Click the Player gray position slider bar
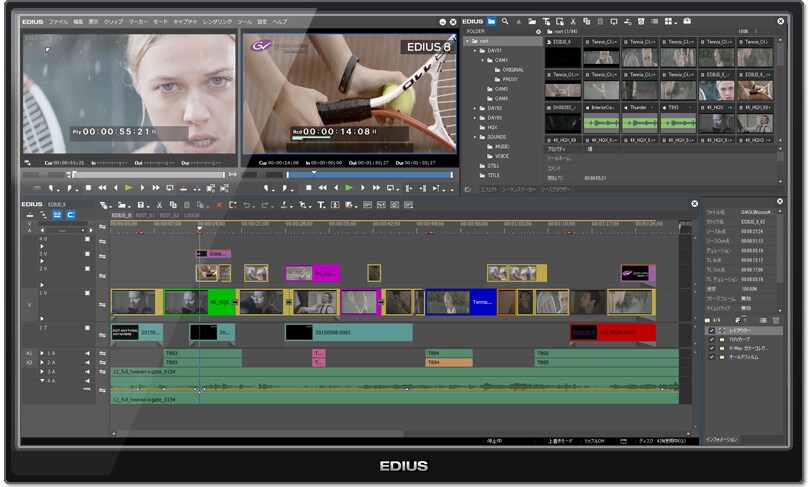The width and height of the screenshot is (808, 487). click(149, 175)
